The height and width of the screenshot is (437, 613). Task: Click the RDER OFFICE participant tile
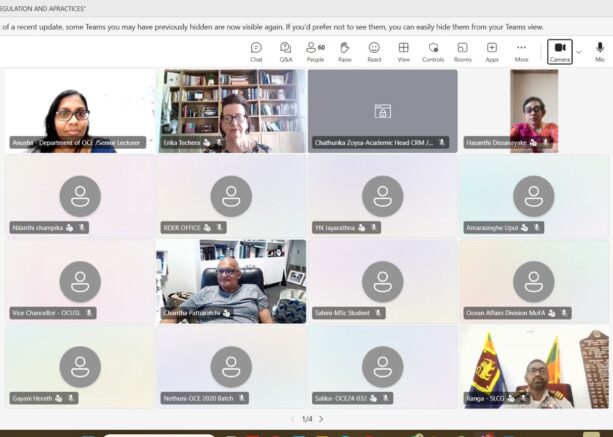(232, 195)
